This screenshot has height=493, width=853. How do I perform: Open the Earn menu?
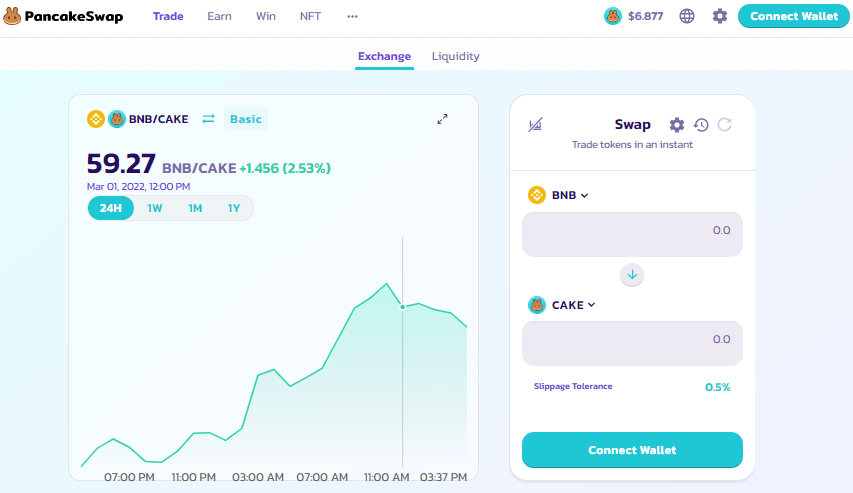219,16
